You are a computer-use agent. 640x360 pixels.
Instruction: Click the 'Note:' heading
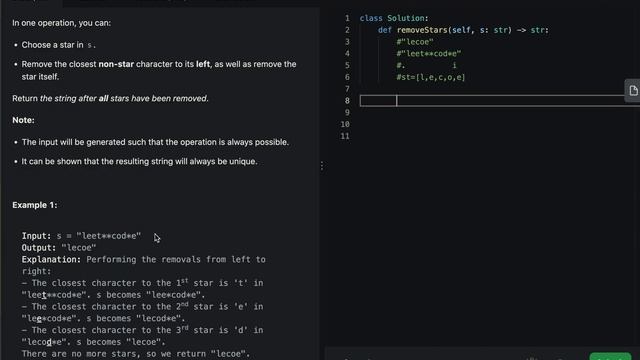[23, 120]
